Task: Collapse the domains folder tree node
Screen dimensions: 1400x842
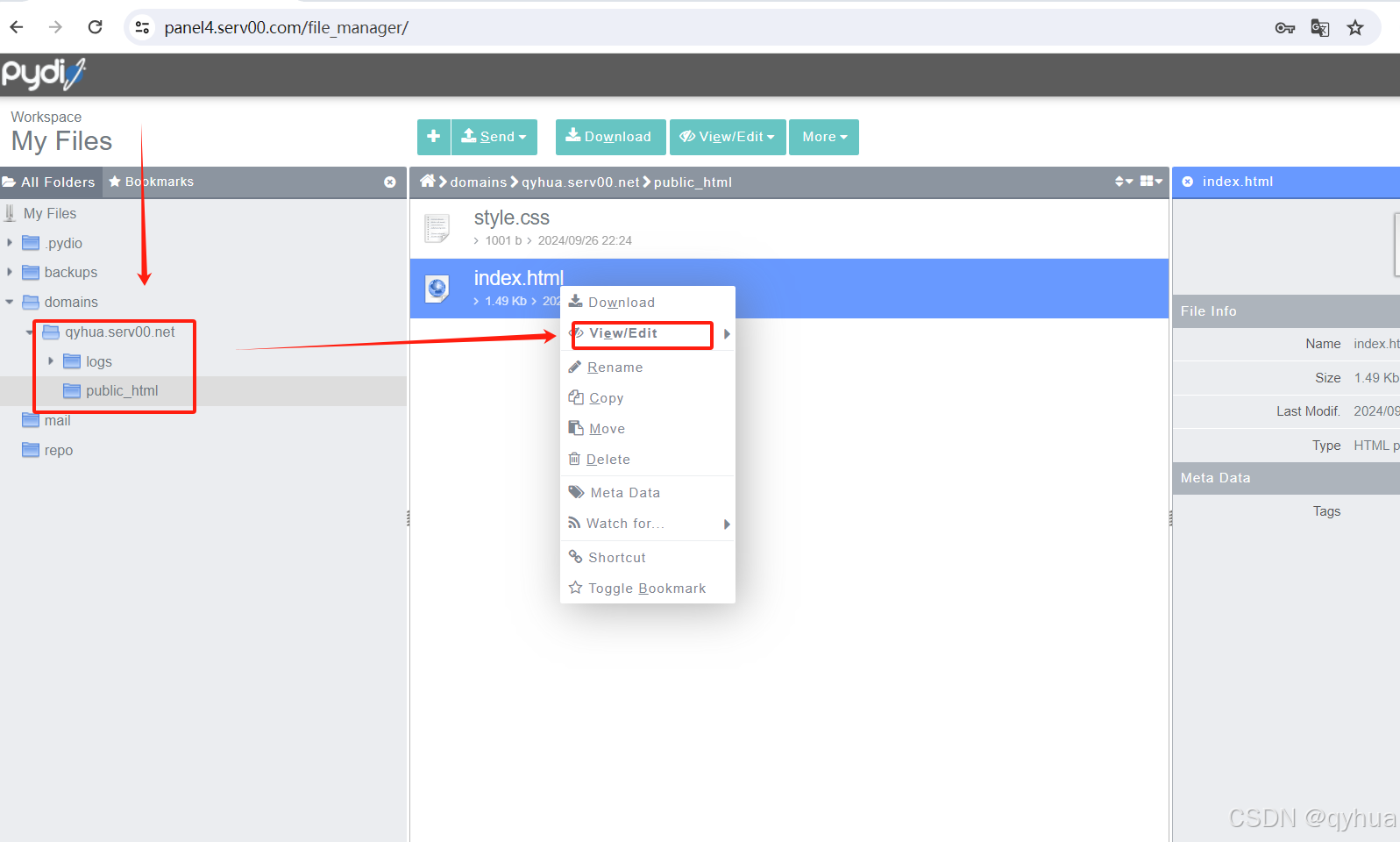Action: (x=10, y=302)
